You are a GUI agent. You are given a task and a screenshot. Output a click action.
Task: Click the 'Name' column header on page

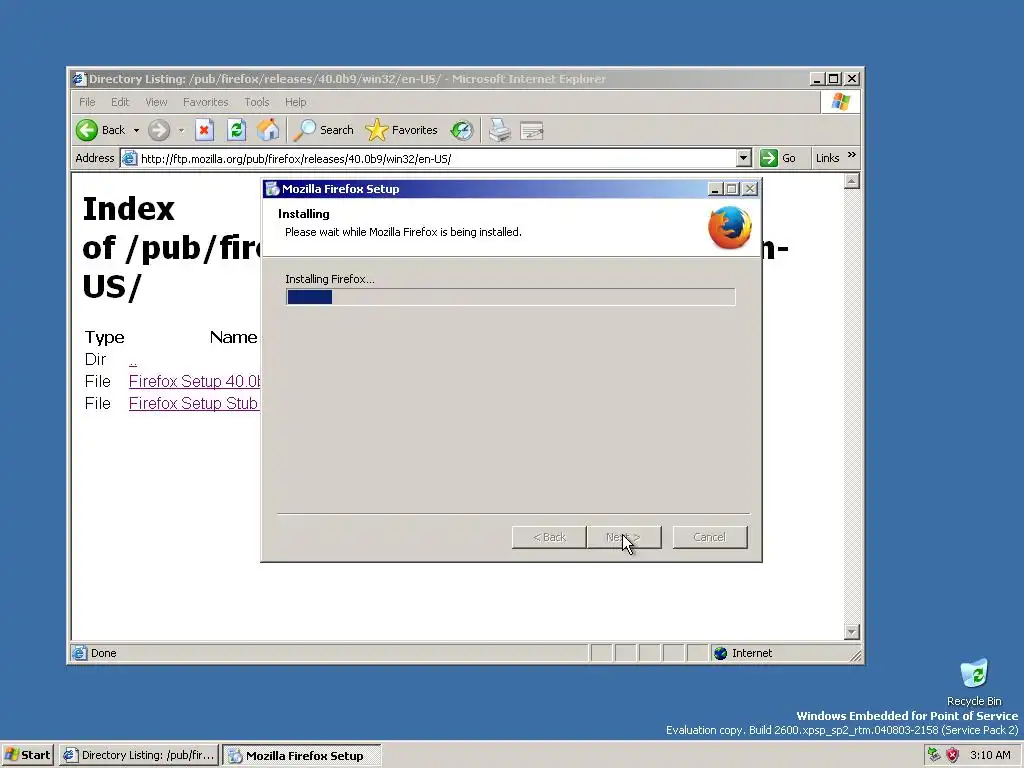tap(234, 338)
